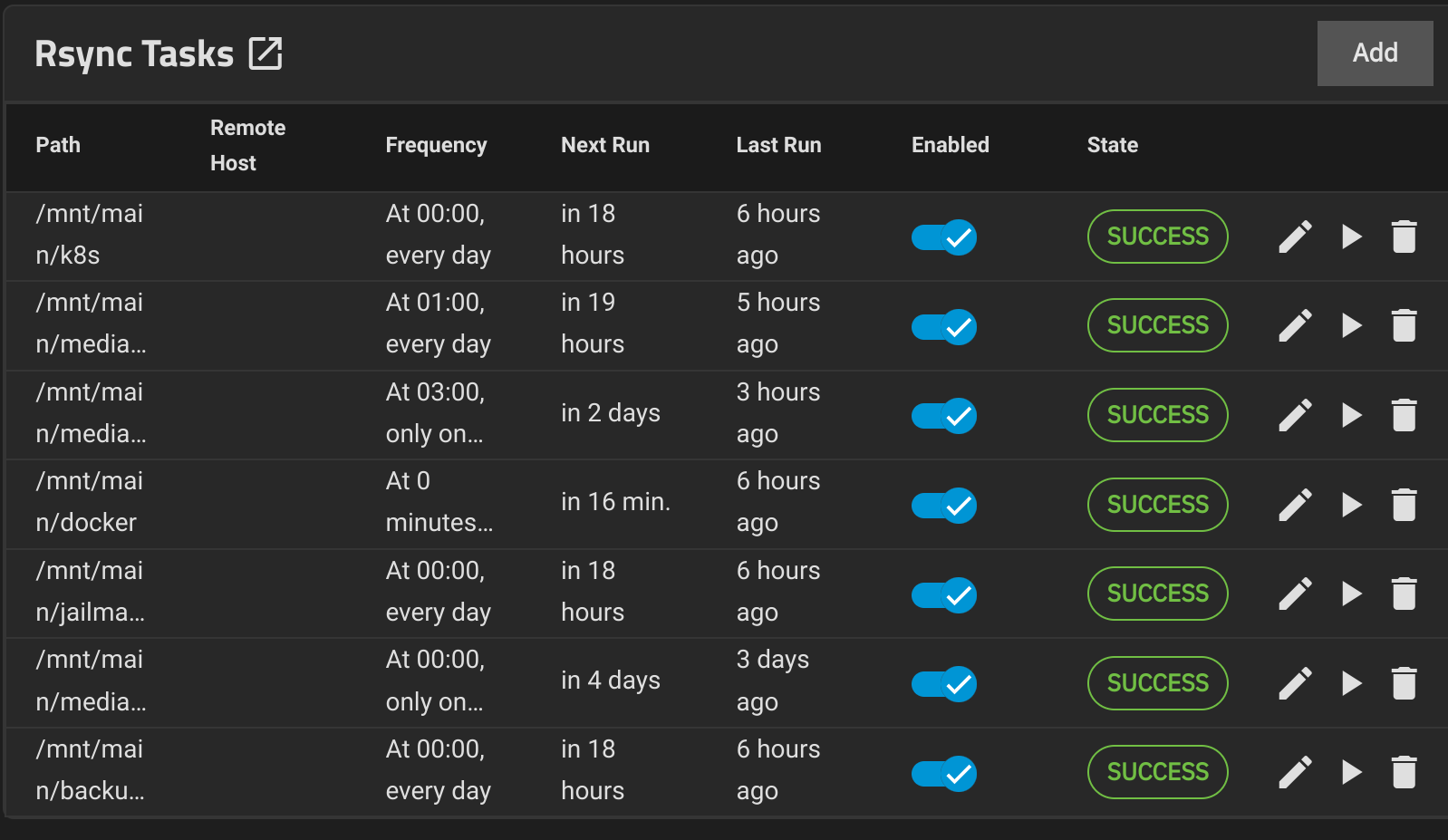The width and height of the screenshot is (1448, 840).
Task: Run the backu… rsync task now
Action: click(1351, 772)
